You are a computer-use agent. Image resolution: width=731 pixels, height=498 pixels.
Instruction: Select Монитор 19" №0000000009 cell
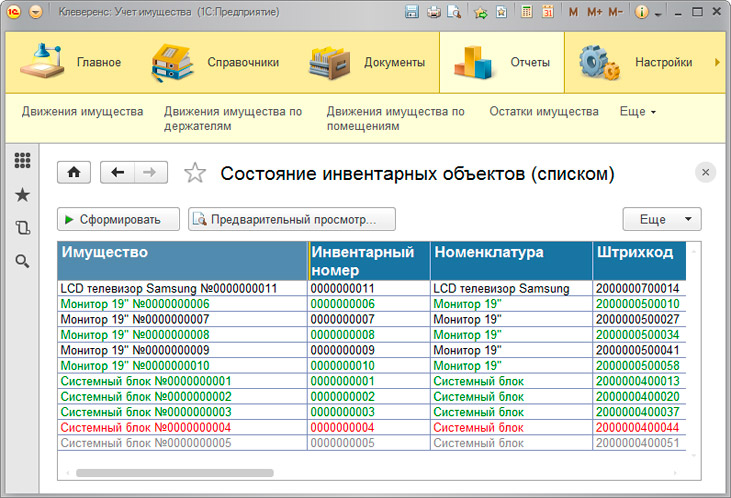tap(182, 350)
